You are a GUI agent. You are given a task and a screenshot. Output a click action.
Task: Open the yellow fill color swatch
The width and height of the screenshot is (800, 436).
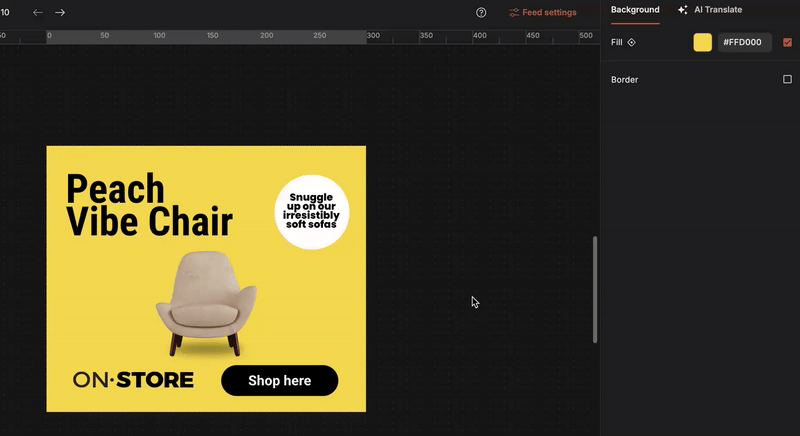point(703,43)
